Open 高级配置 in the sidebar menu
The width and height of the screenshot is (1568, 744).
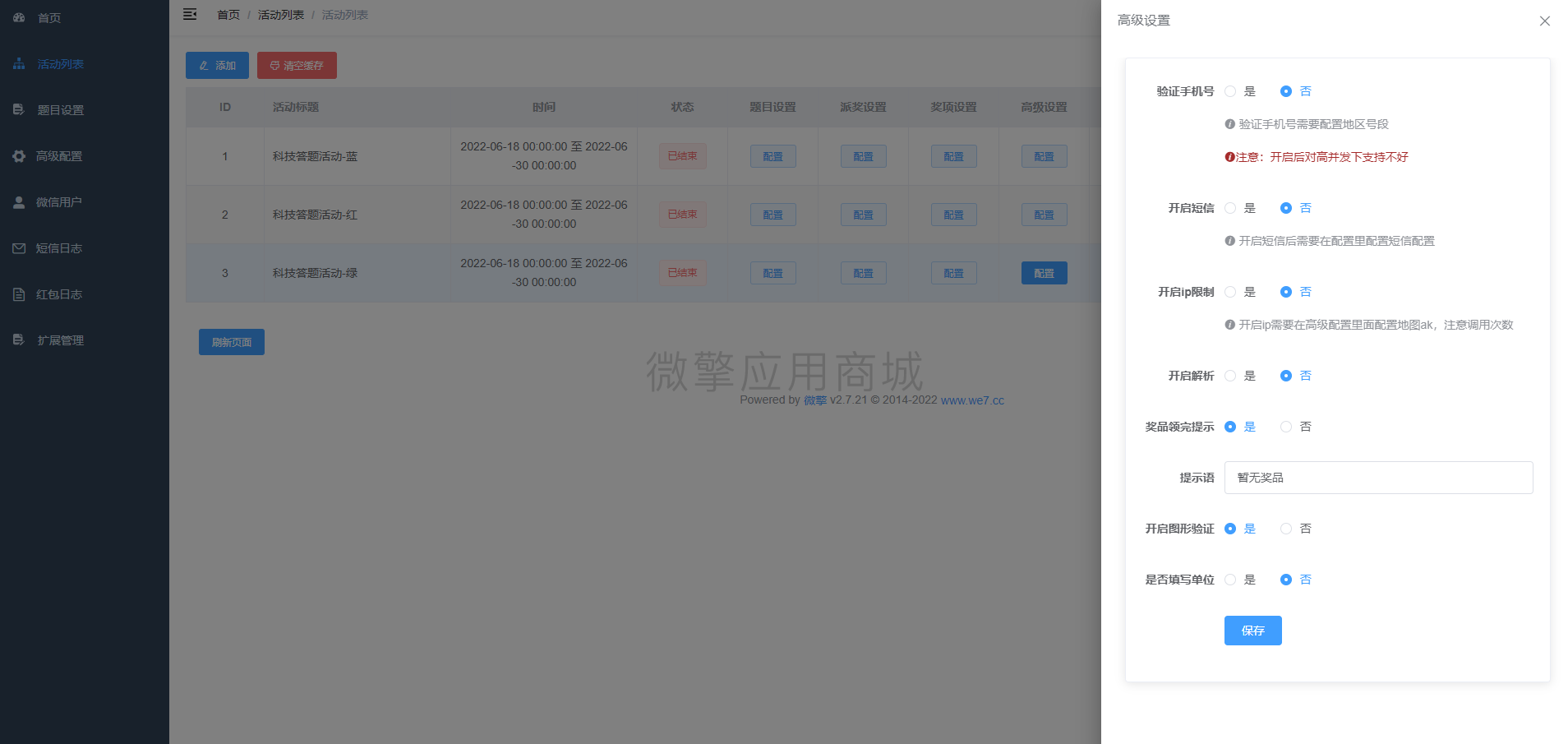pos(85,155)
